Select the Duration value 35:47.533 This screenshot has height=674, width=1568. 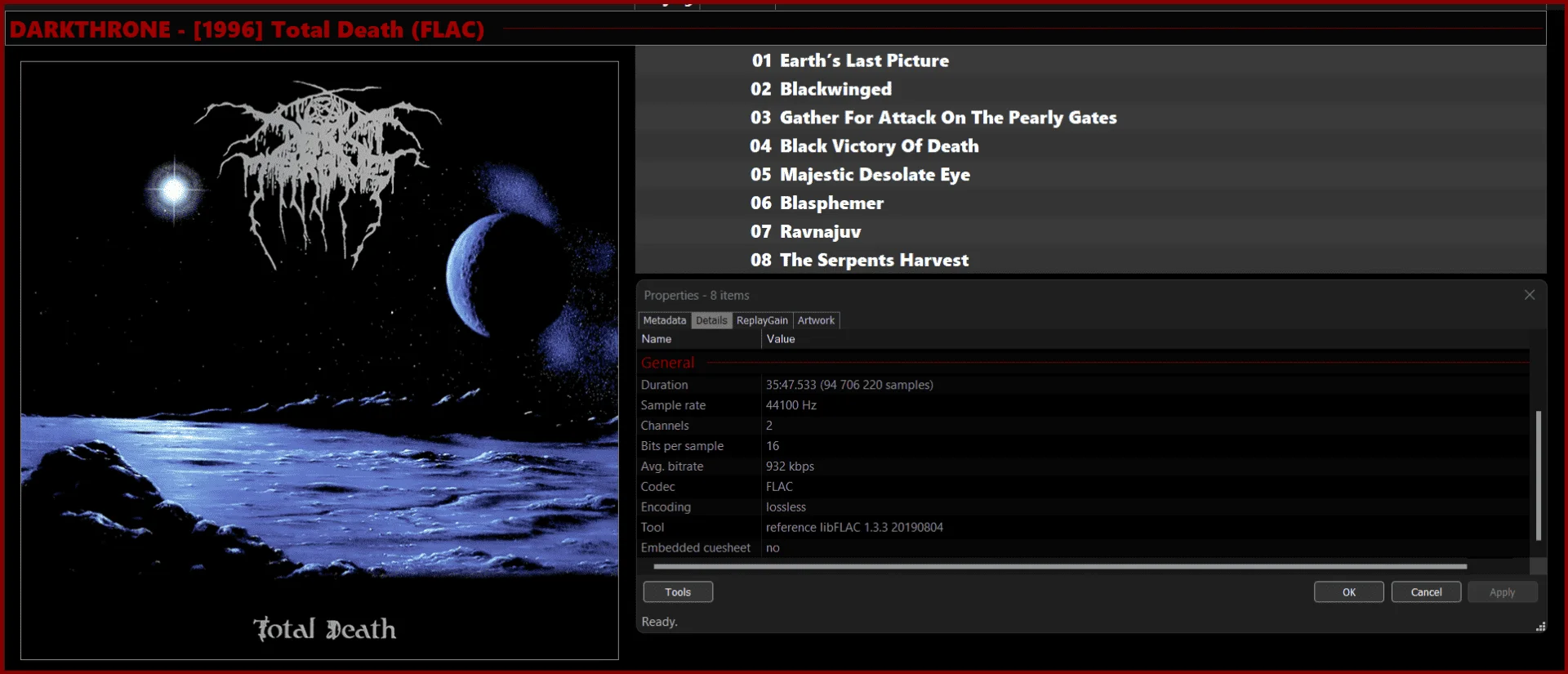[849, 385]
